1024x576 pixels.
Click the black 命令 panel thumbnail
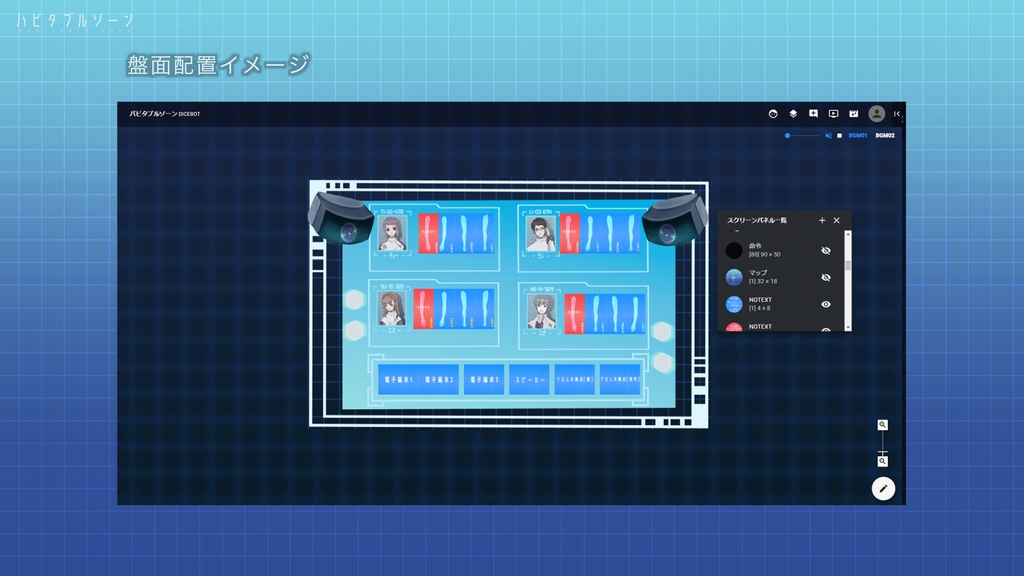(x=734, y=250)
